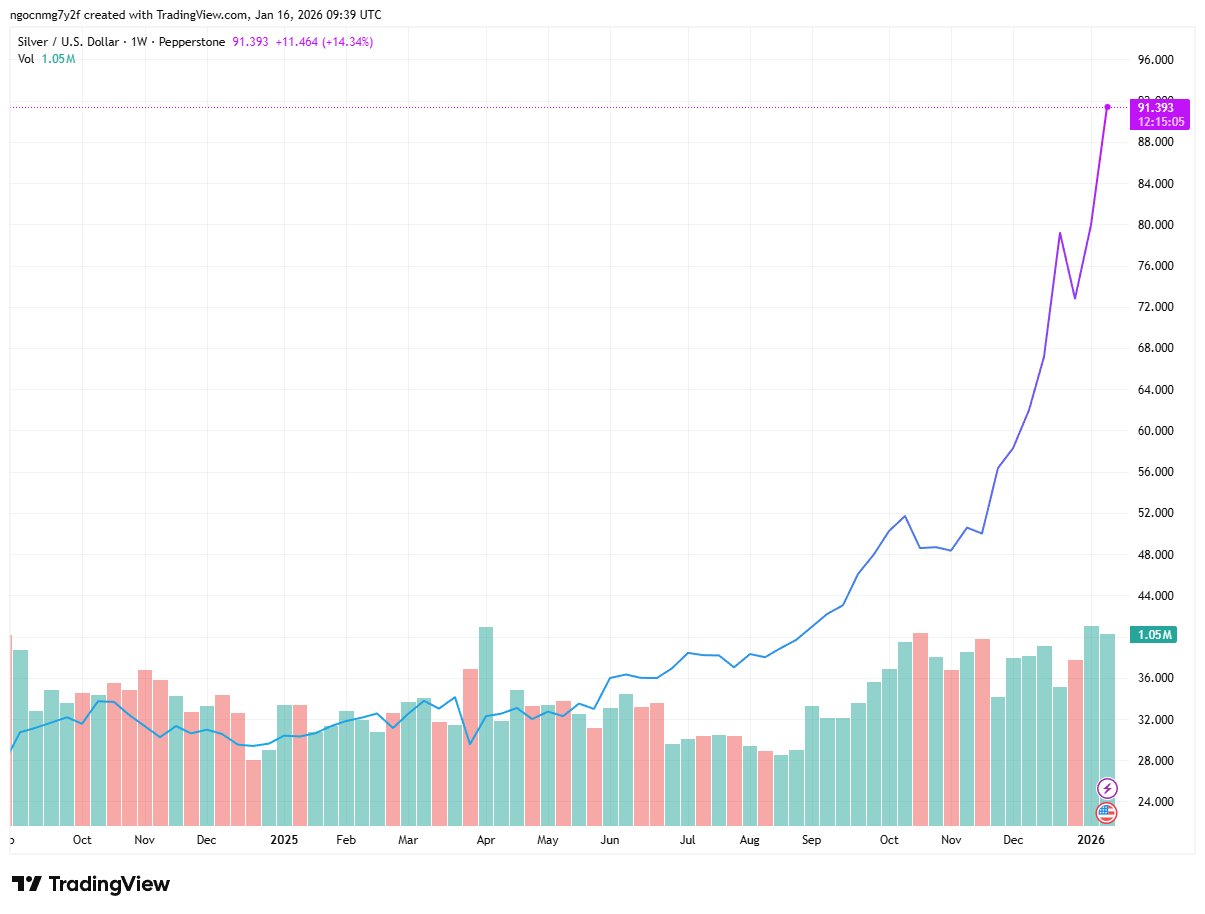Click the 2026 label on time axis
The width and height of the screenshot is (1205, 914).
click(x=1091, y=840)
